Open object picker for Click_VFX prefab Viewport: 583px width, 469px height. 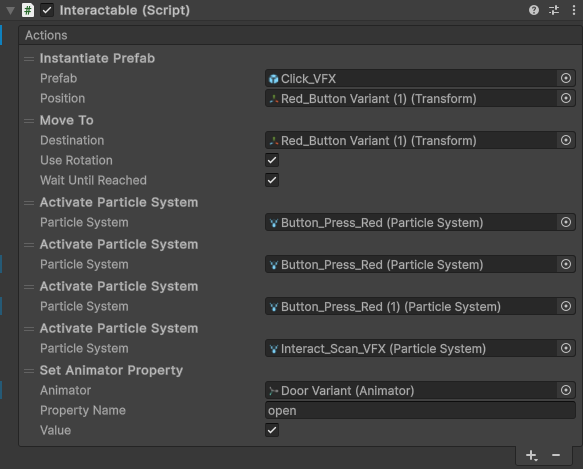click(566, 78)
